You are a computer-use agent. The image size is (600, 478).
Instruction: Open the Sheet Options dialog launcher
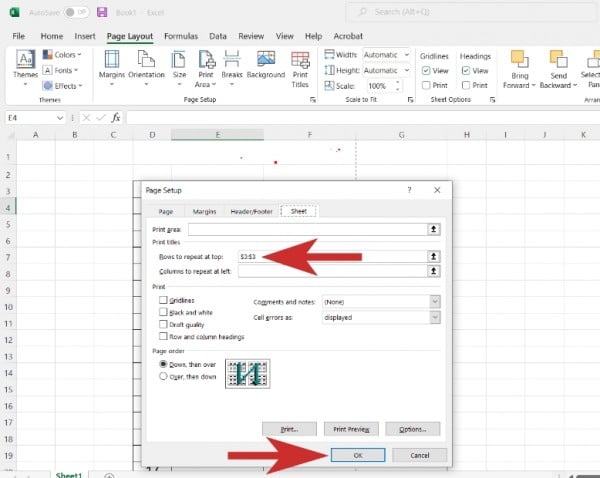pos(492,100)
